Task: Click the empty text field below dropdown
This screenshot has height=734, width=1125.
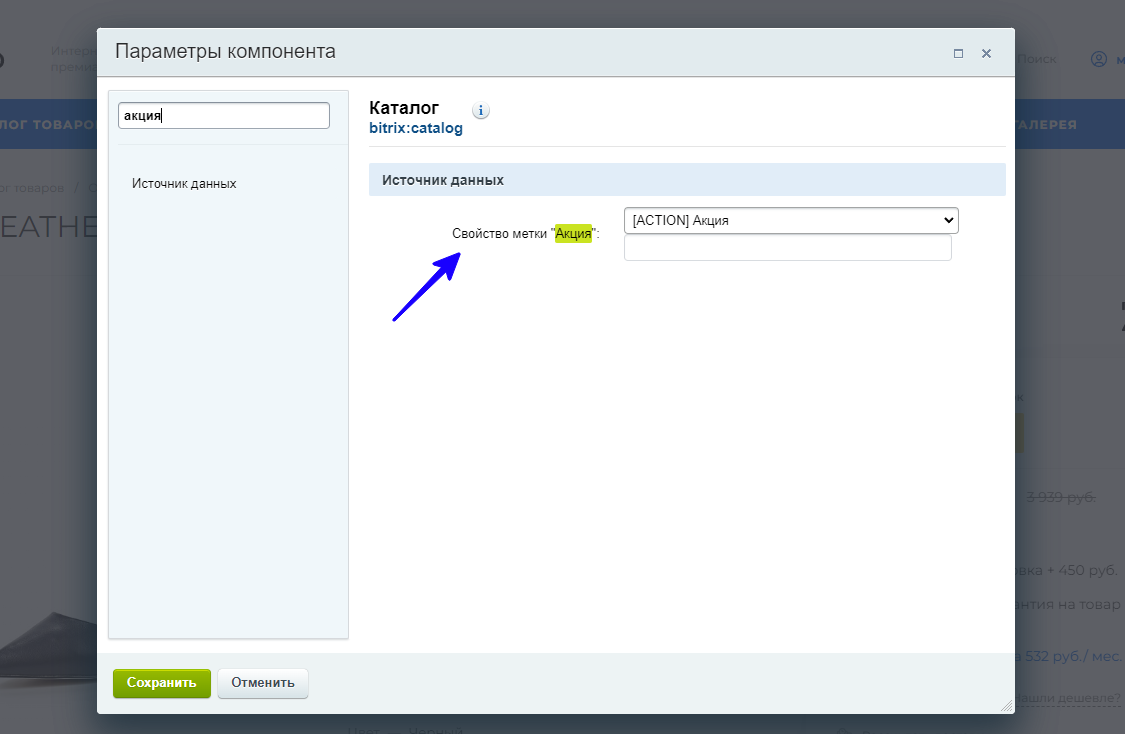Action: (787, 248)
